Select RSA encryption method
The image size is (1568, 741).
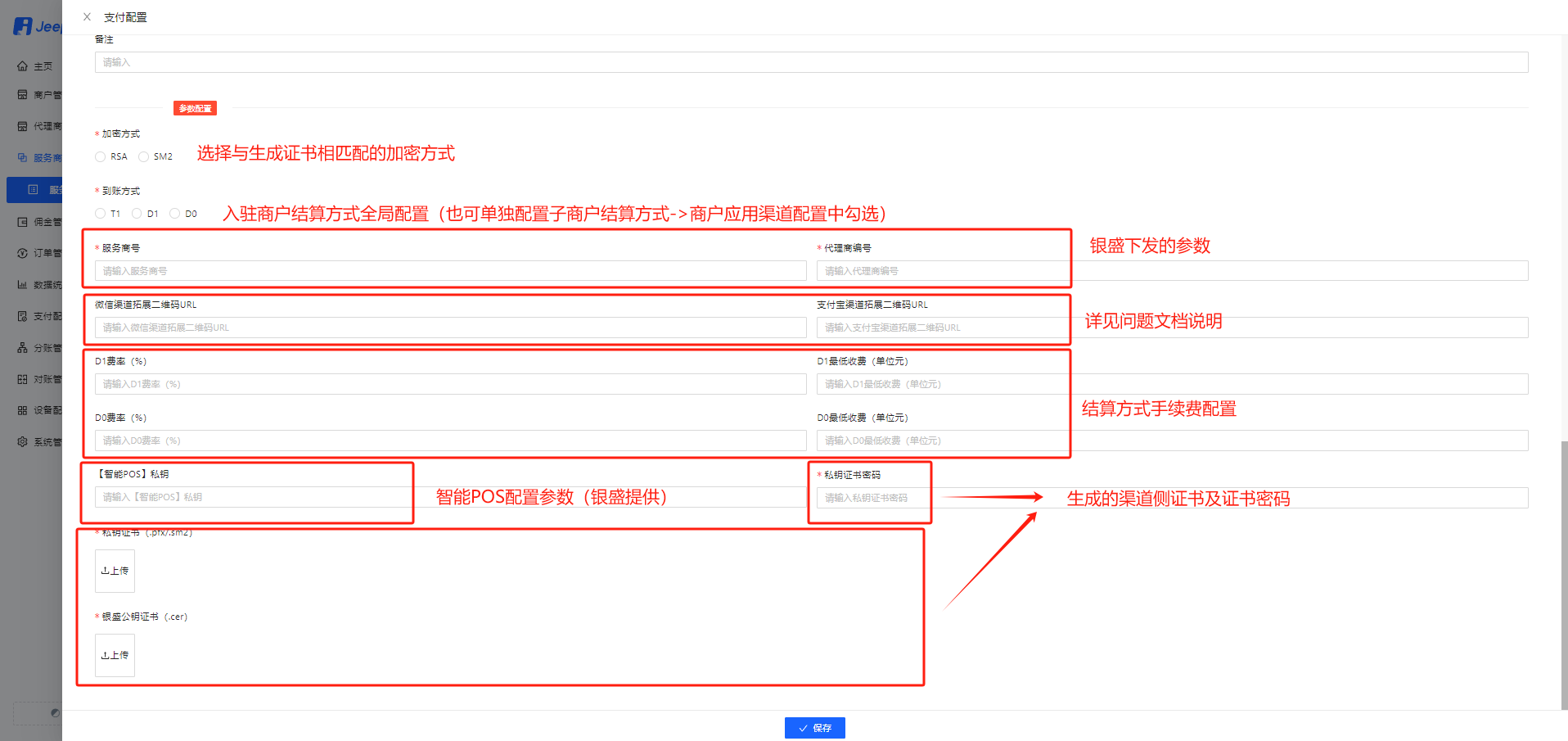(100, 157)
